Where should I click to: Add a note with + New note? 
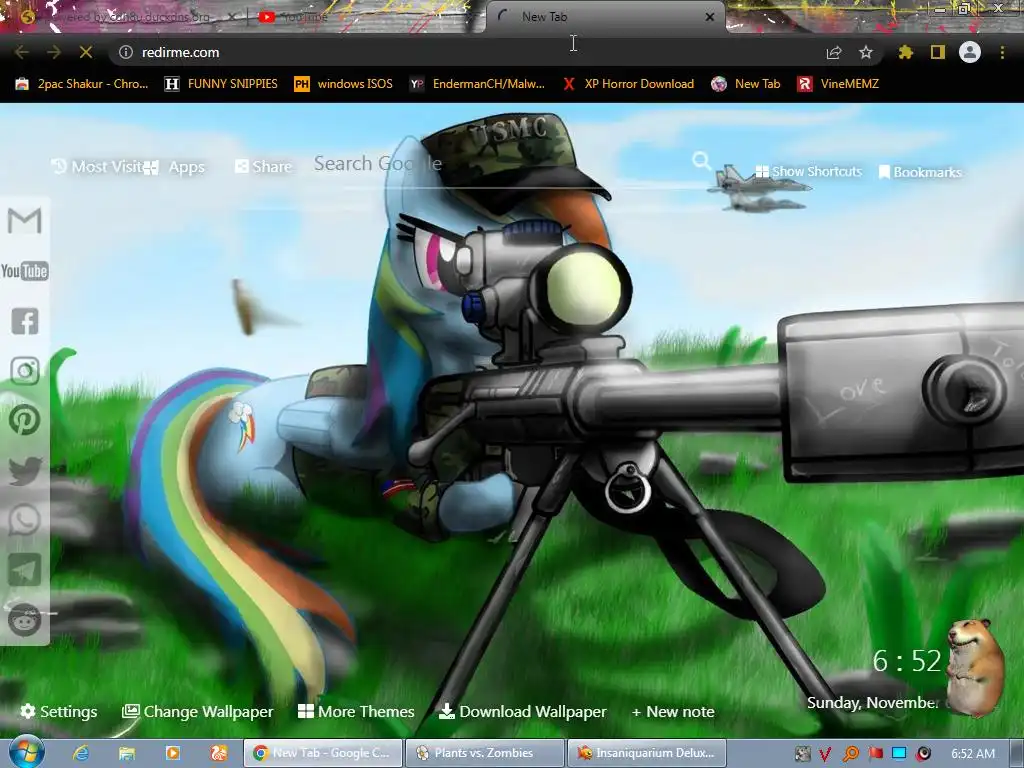tap(673, 711)
